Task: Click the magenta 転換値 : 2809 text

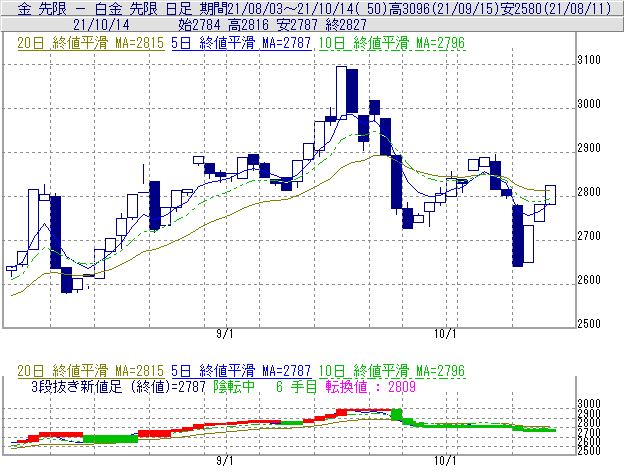Action: pos(370,386)
